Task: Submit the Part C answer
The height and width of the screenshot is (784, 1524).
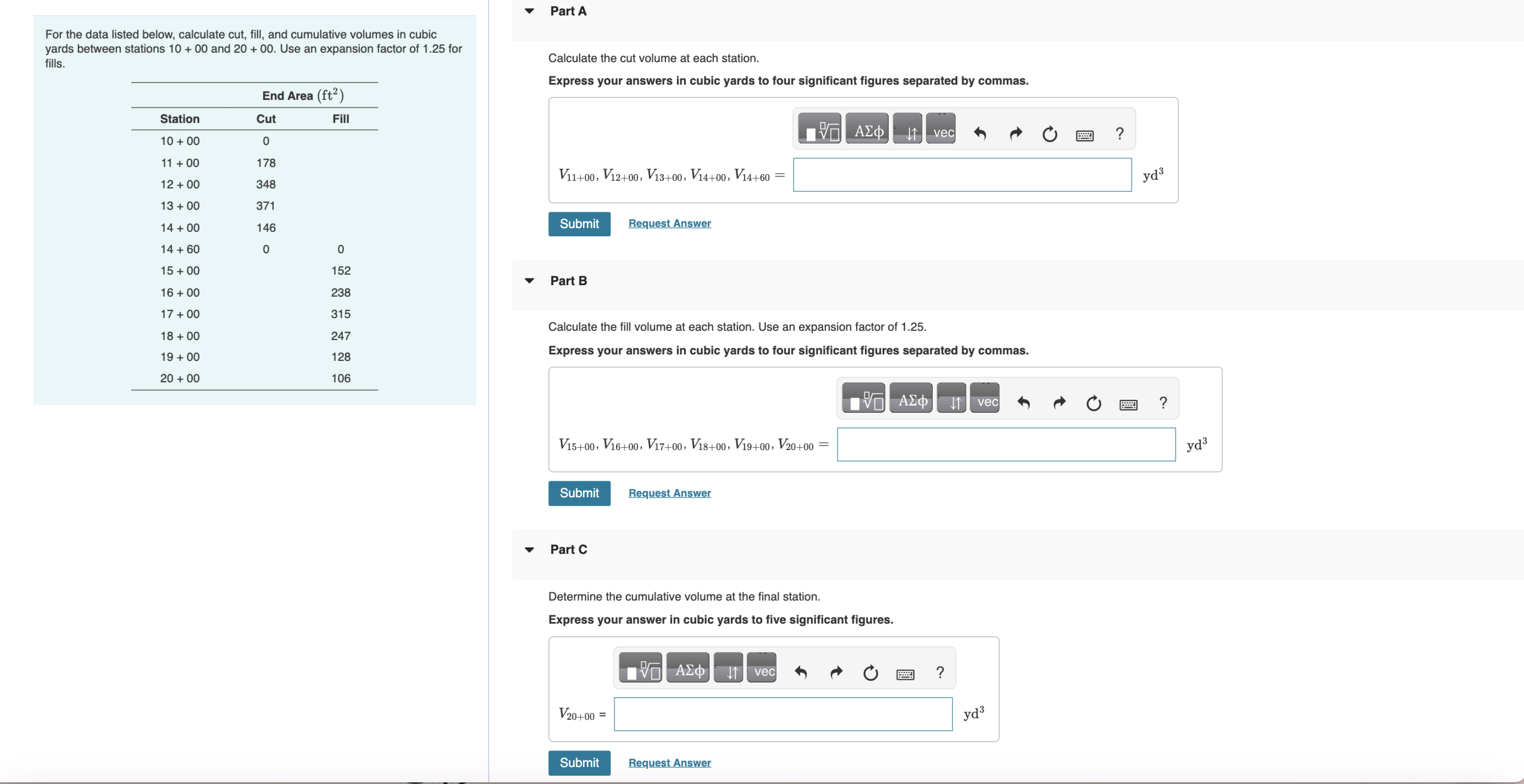Action: pyautogui.click(x=579, y=763)
